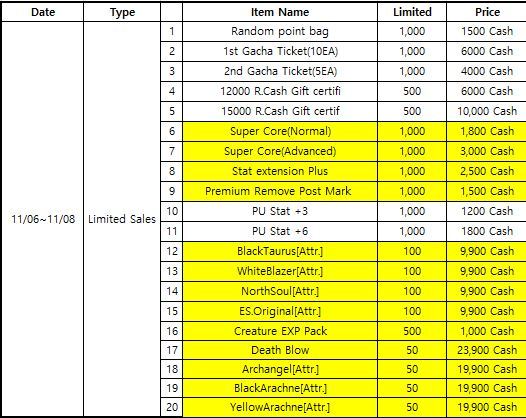The width and height of the screenshot is (526, 418).
Task: Select the Price column header
Action: coord(487,12)
